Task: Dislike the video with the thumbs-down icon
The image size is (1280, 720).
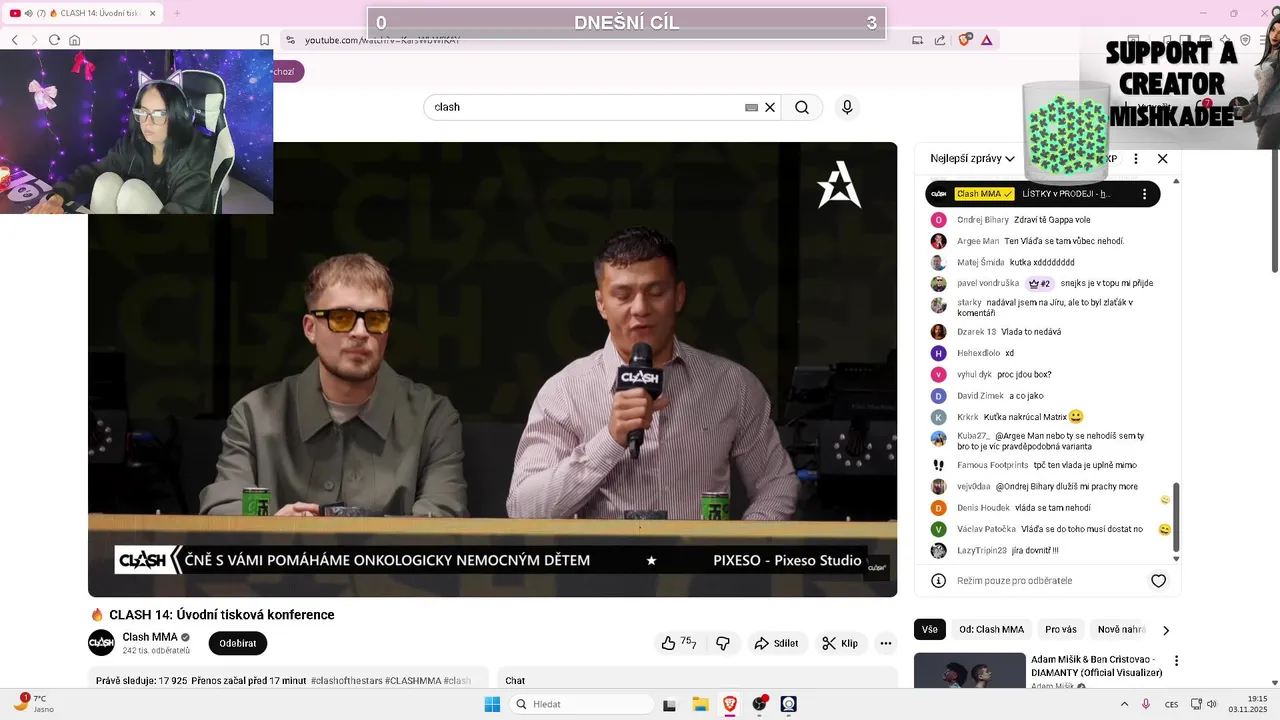Action: (x=723, y=643)
